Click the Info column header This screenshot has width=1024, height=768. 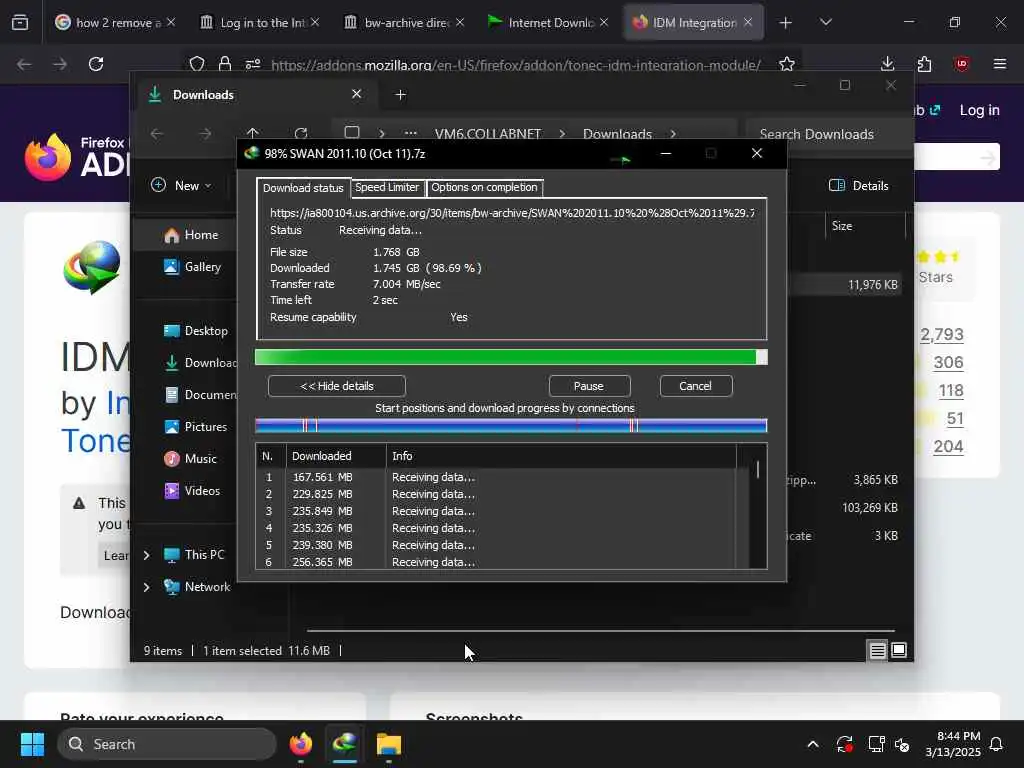click(x=561, y=456)
